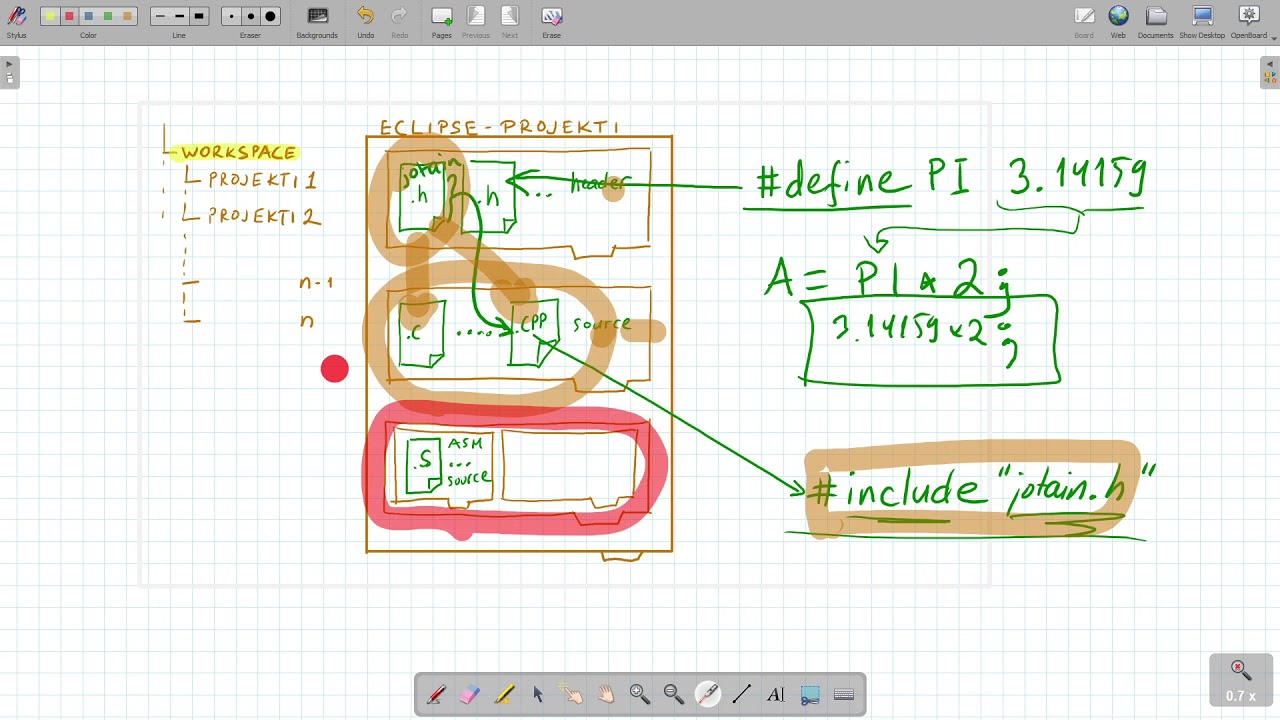This screenshot has height=720, width=1280.
Task: Select the blue pen color
Action: tap(88, 16)
